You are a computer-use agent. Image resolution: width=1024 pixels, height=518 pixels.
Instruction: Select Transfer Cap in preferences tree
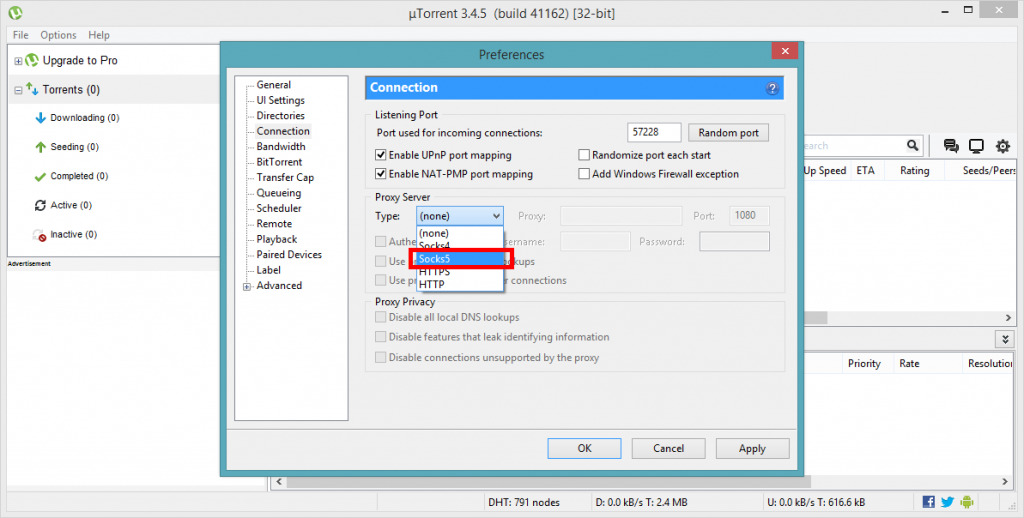click(x=285, y=178)
